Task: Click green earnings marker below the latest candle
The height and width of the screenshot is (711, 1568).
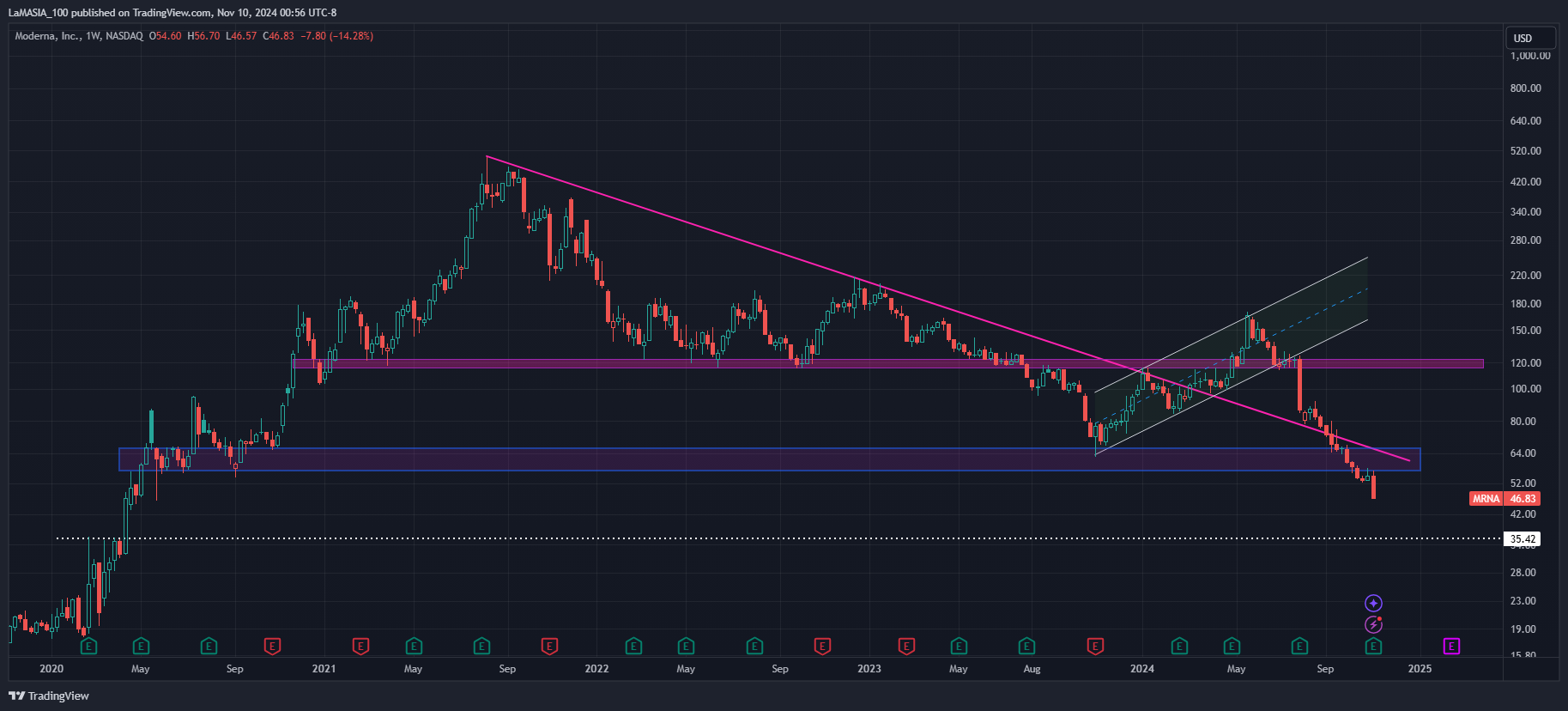Action: [x=1373, y=646]
